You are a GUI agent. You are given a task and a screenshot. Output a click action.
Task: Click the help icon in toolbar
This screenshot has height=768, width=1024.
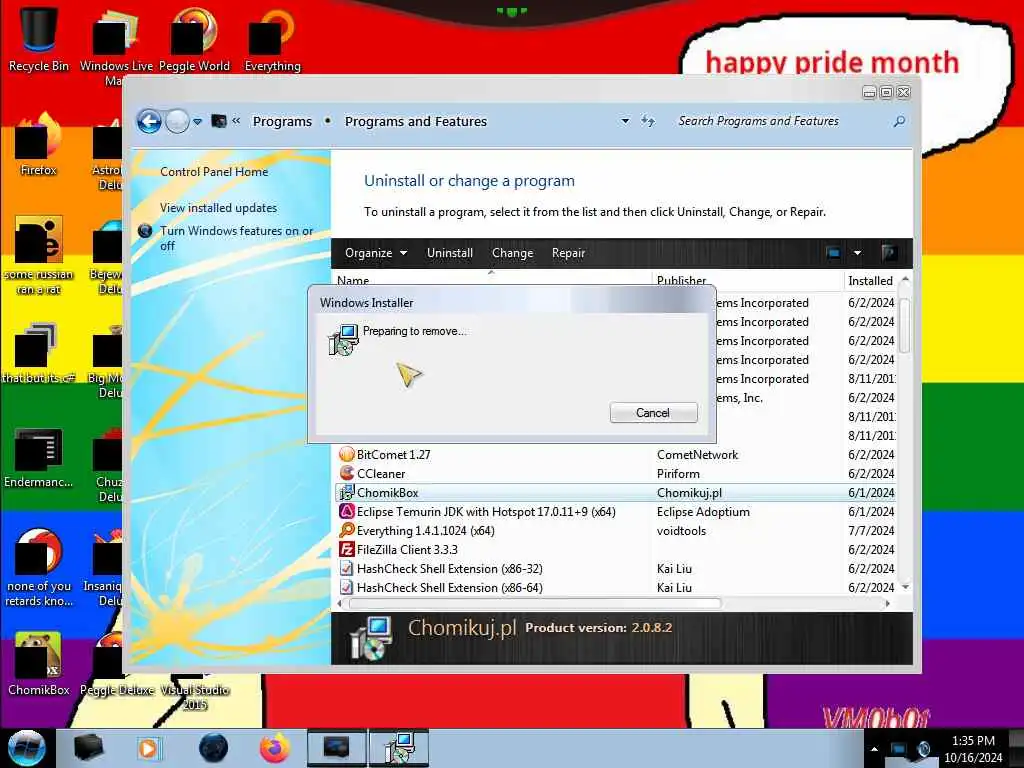click(889, 253)
